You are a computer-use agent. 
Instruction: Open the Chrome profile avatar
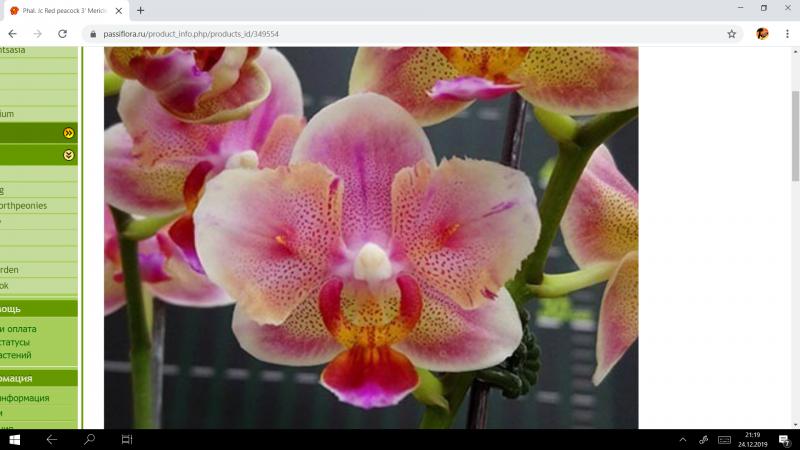click(762, 33)
